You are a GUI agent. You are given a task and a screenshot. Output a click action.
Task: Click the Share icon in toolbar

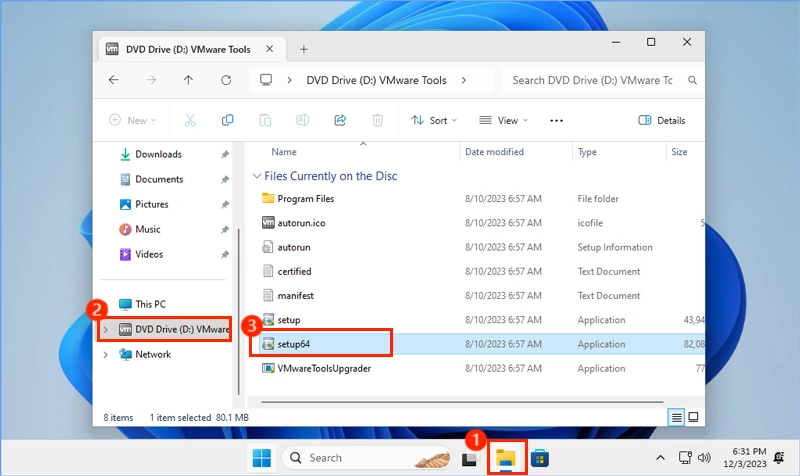tap(340, 120)
